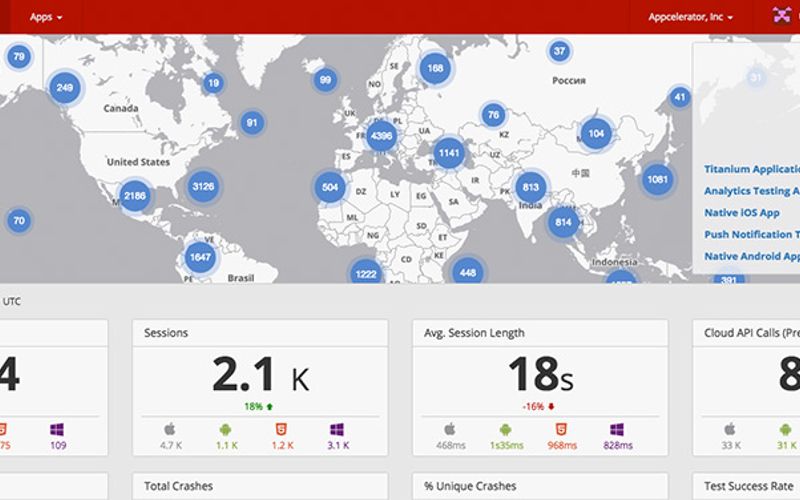Click the 3126 cluster on the map
The width and height of the screenshot is (800, 500).
[203, 186]
